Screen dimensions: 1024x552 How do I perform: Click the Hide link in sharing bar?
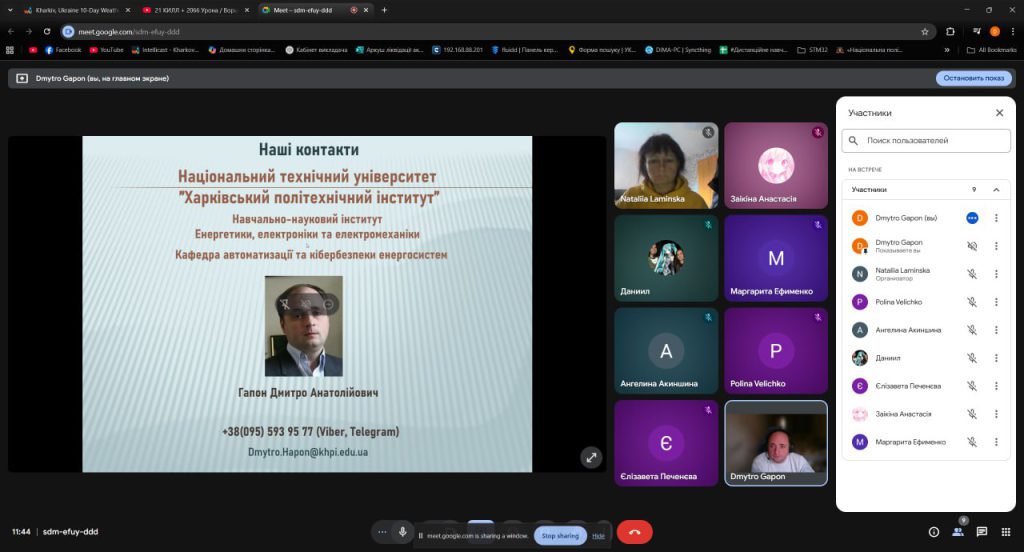point(598,536)
